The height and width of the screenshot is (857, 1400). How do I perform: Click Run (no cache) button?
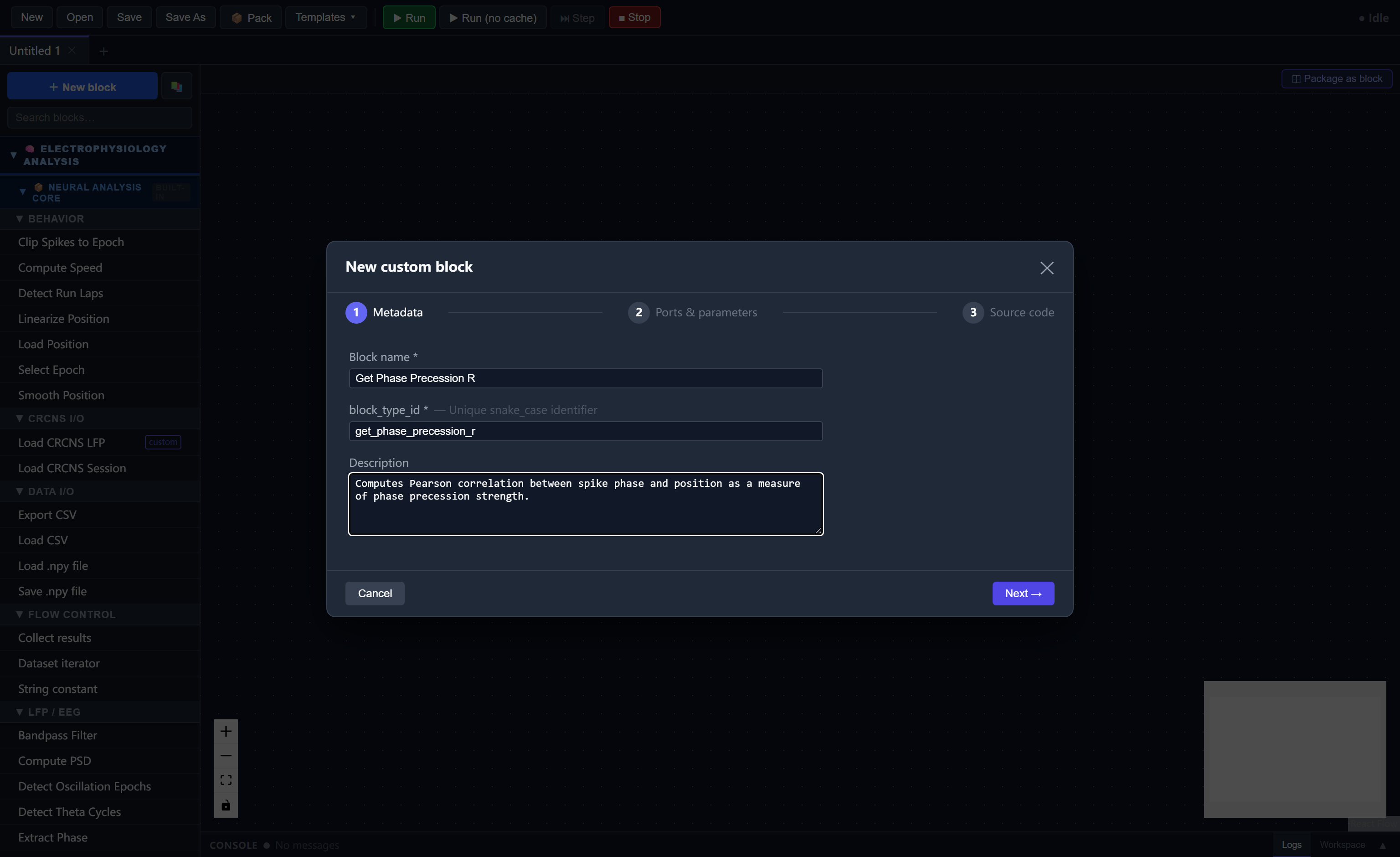(493, 17)
